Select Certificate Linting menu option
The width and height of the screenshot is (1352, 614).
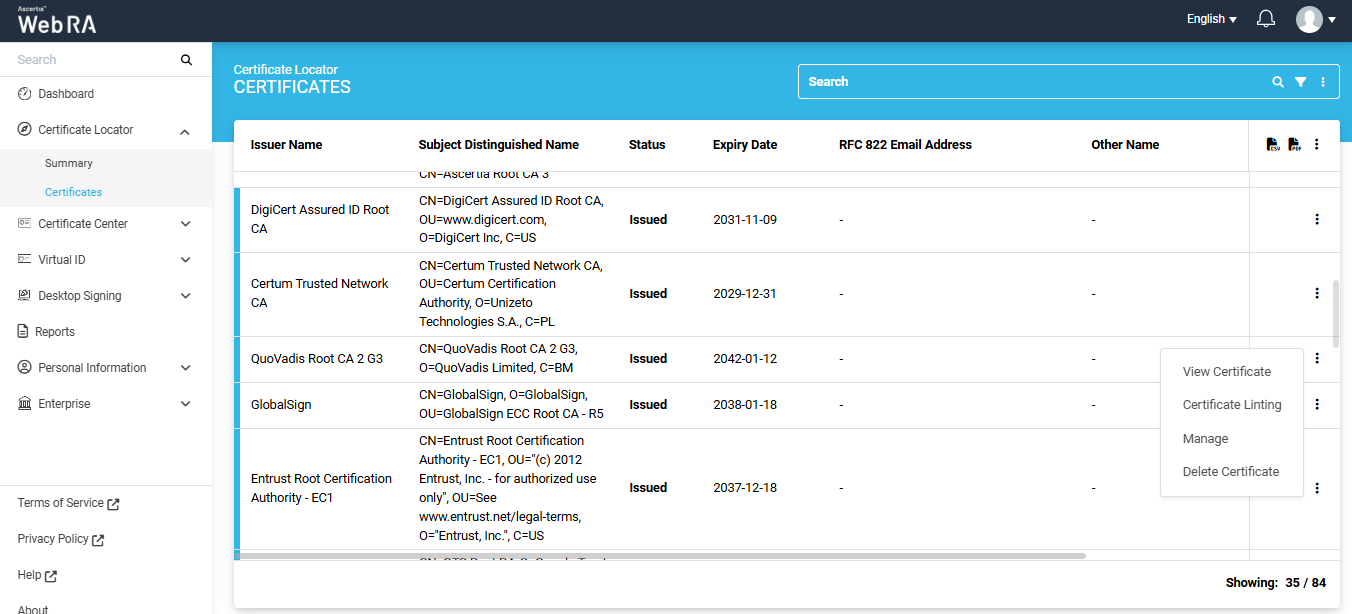[x=1231, y=405]
